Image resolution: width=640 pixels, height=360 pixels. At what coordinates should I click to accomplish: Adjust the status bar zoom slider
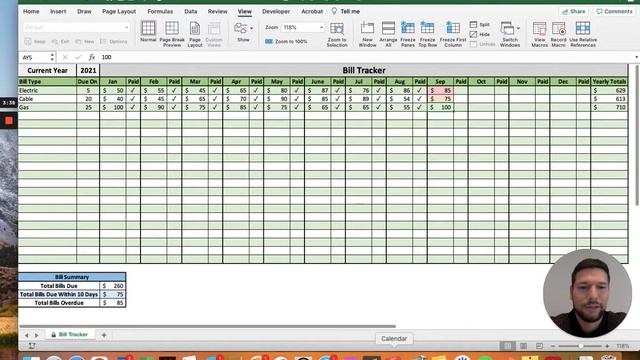[x=580, y=346]
